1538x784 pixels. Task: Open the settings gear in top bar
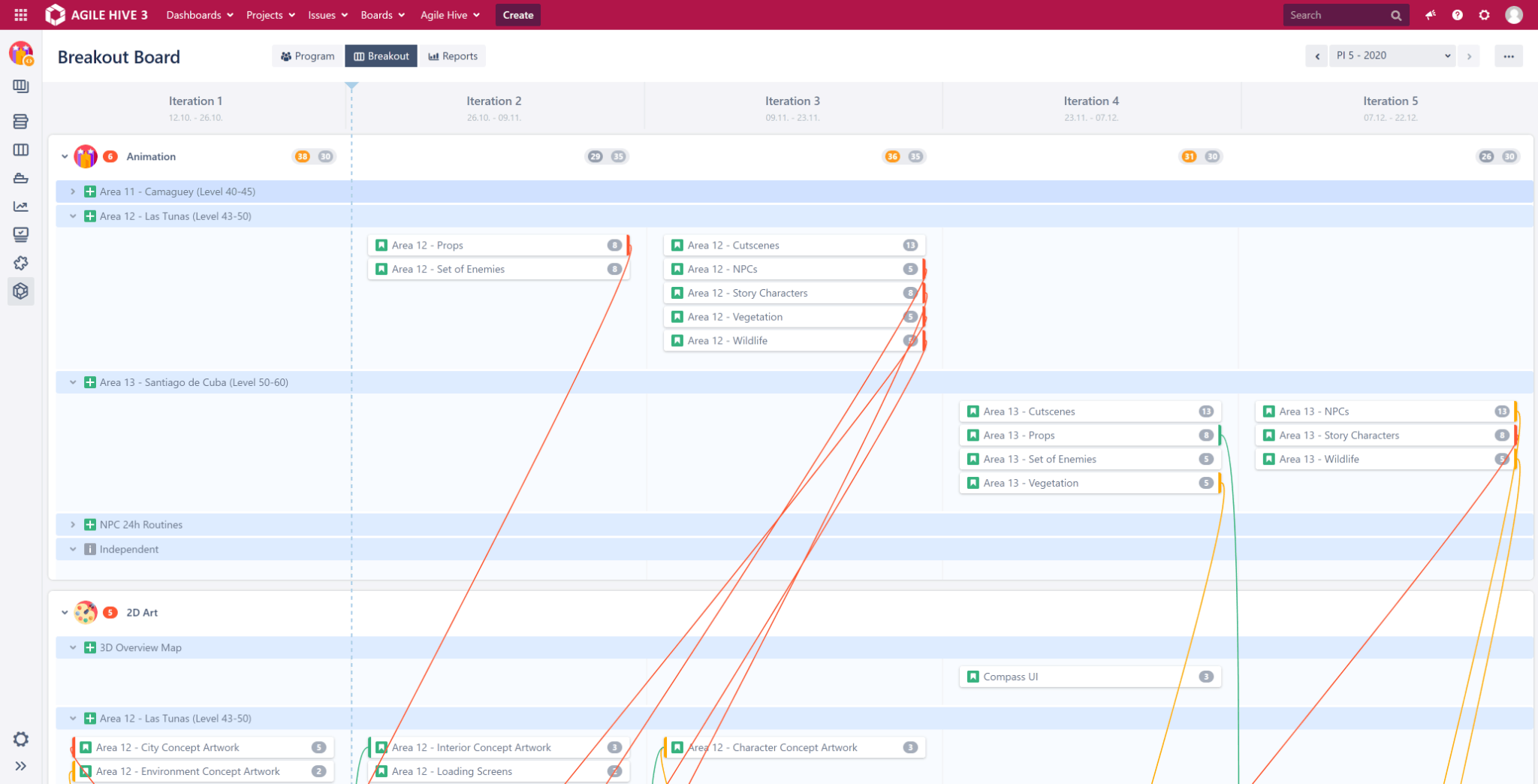[1485, 15]
